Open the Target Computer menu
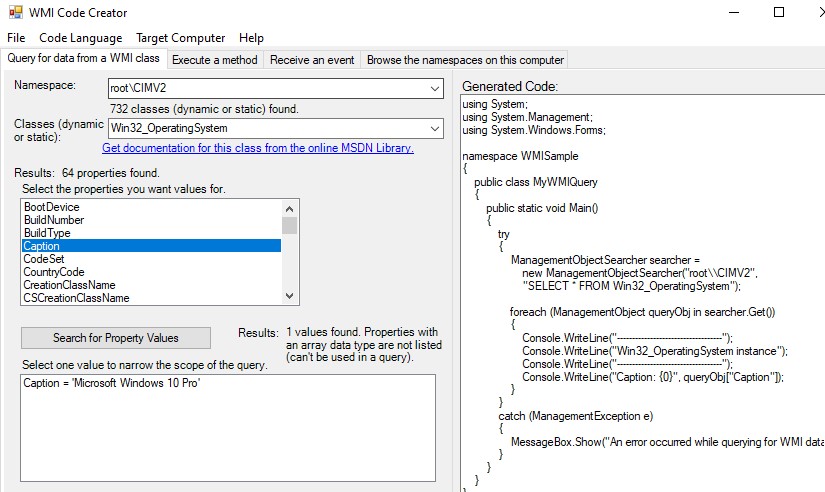Screen dimensions: 825x492 (180, 38)
